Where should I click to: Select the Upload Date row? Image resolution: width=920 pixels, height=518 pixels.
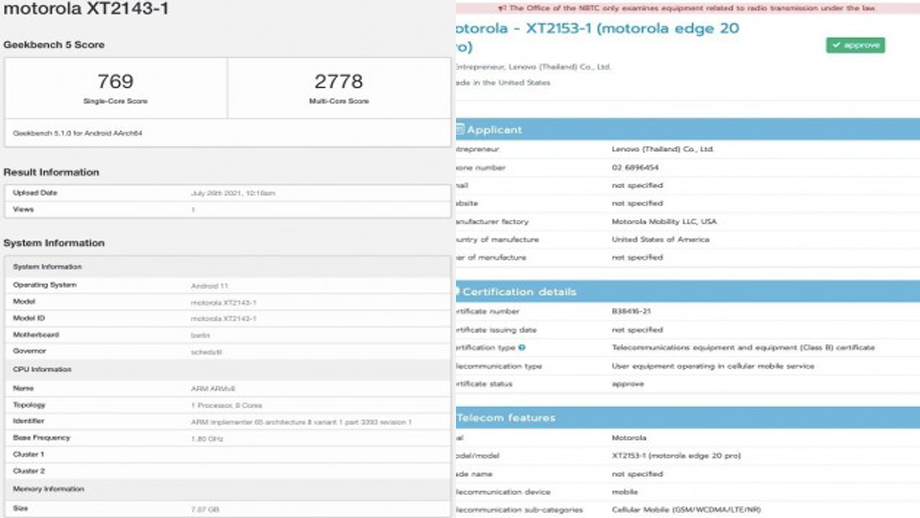click(x=35, y=193)
